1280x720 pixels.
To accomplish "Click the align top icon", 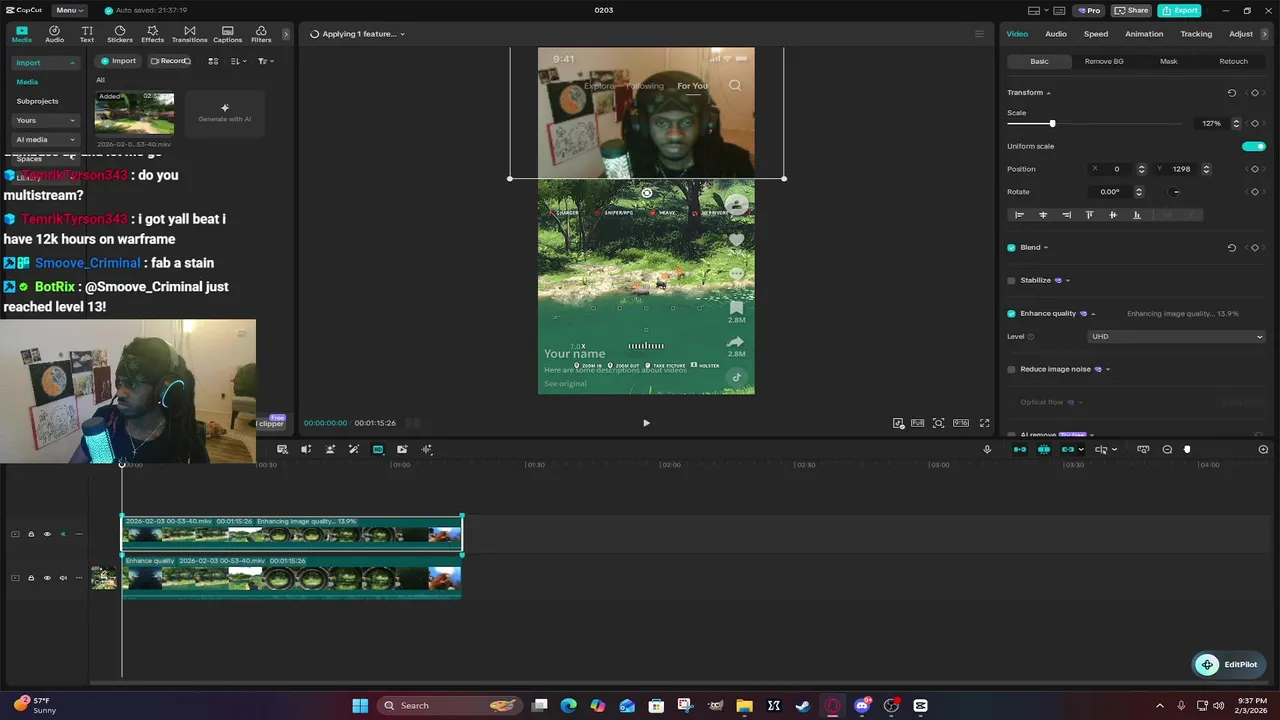I will 1089,215.
